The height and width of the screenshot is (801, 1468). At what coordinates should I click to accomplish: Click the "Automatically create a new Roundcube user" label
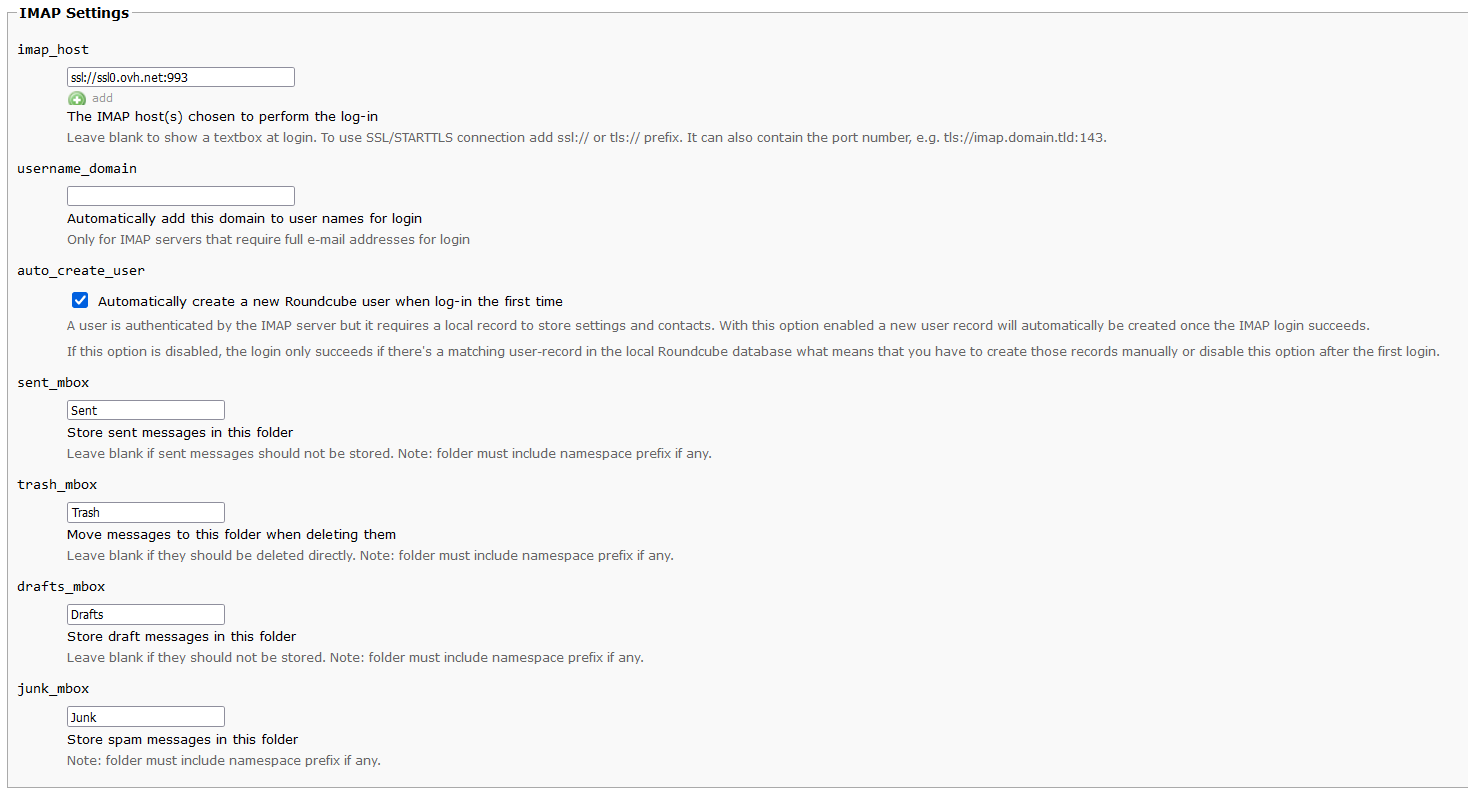[330, 301]
